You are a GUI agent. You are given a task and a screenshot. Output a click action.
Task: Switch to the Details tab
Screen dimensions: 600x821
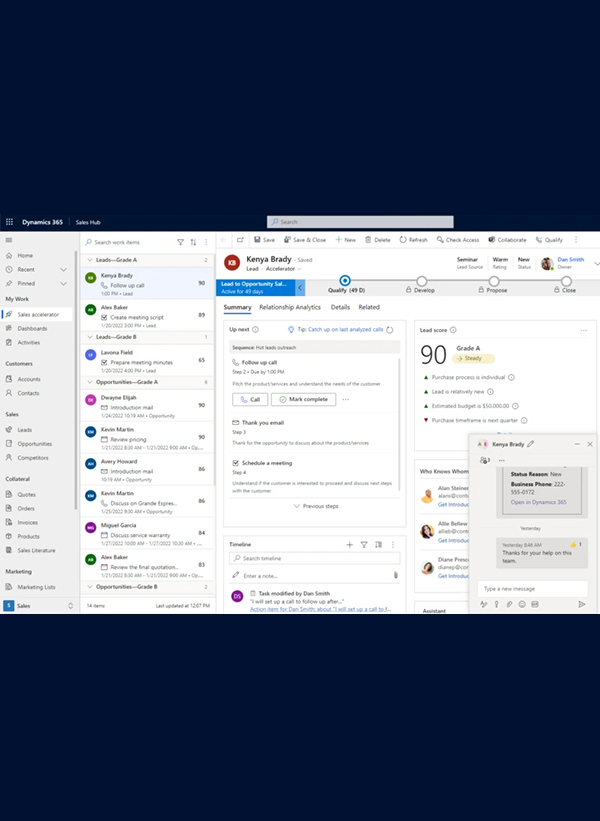click(340, 307)
